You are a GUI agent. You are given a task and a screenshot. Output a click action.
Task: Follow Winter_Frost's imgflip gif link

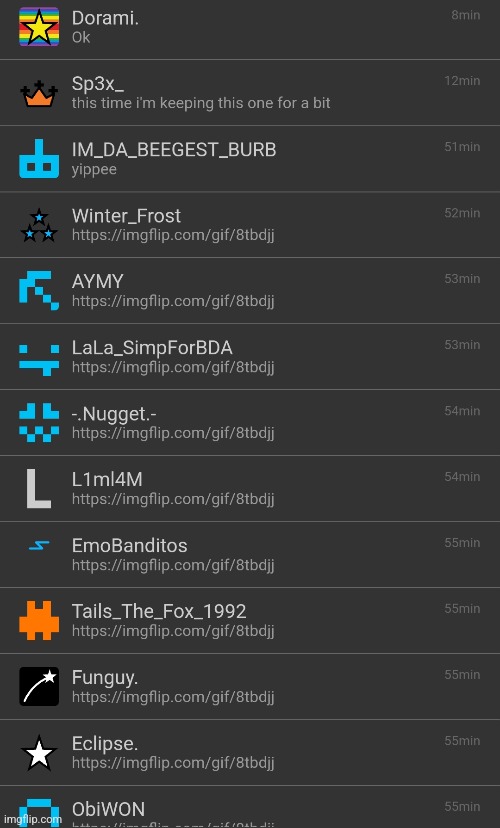(173, 235)
